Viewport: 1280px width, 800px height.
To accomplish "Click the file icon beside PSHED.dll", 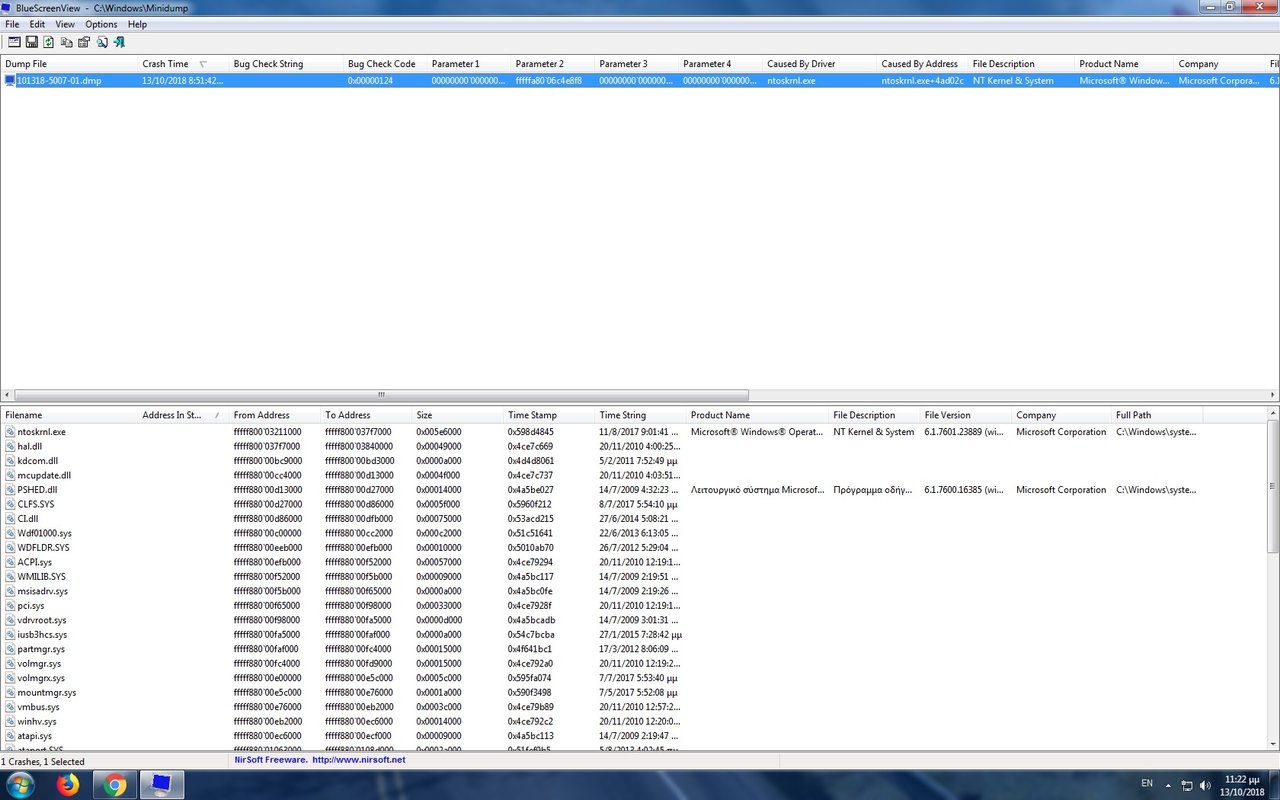I will click(10, 490).
